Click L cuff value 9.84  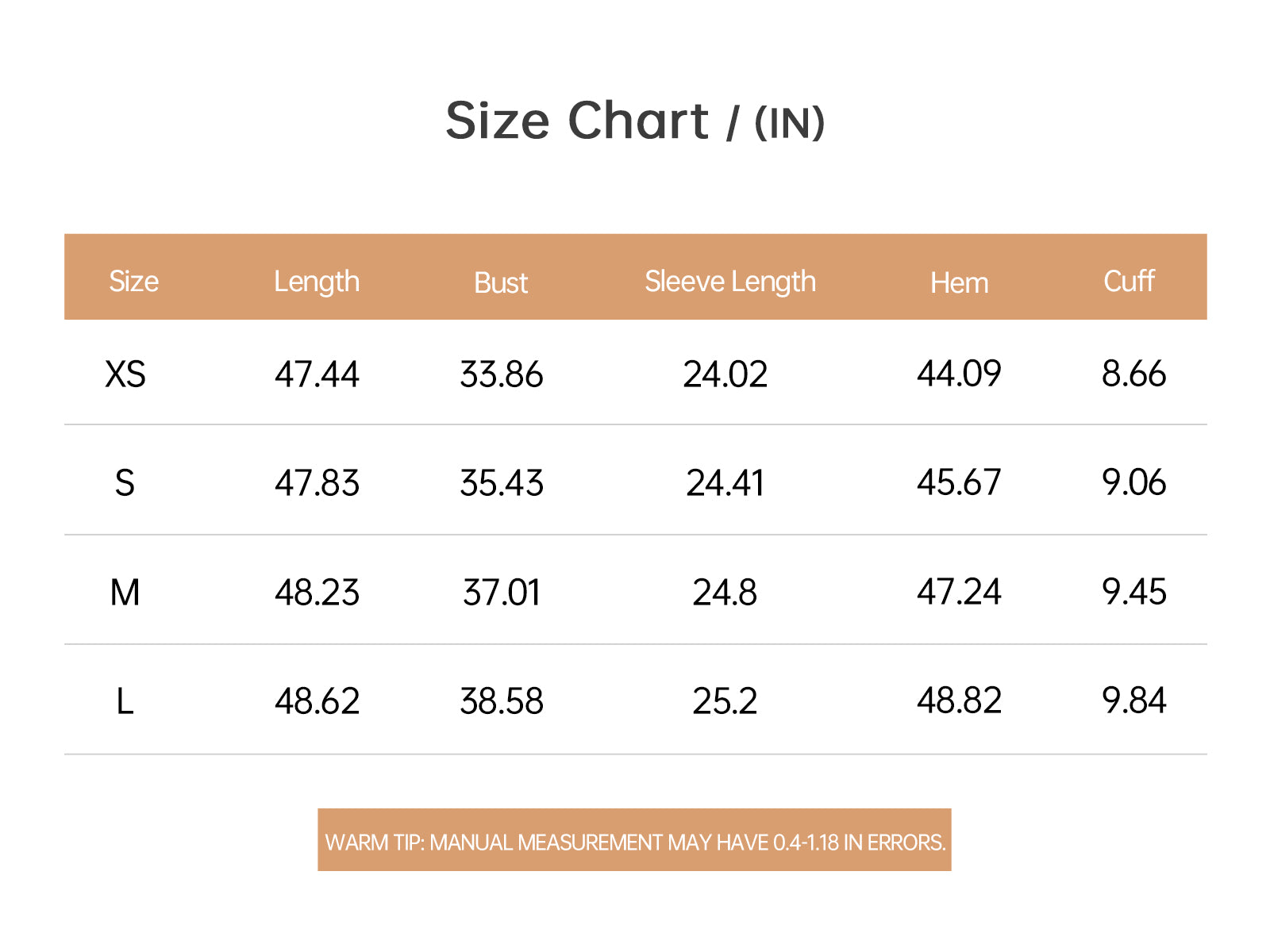pos(1134,701)
